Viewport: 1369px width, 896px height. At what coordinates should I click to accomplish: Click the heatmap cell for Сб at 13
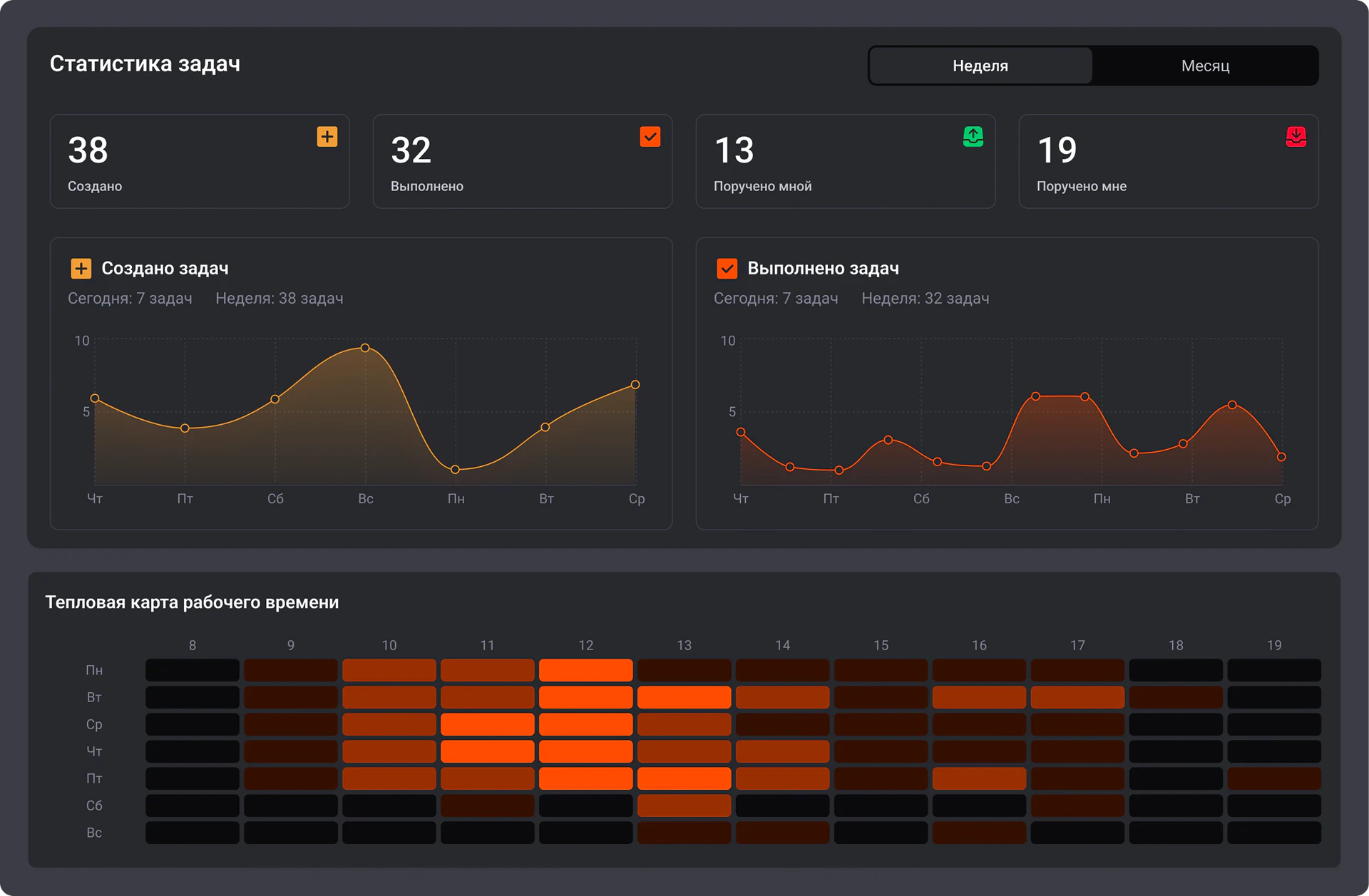pos(684,805)
